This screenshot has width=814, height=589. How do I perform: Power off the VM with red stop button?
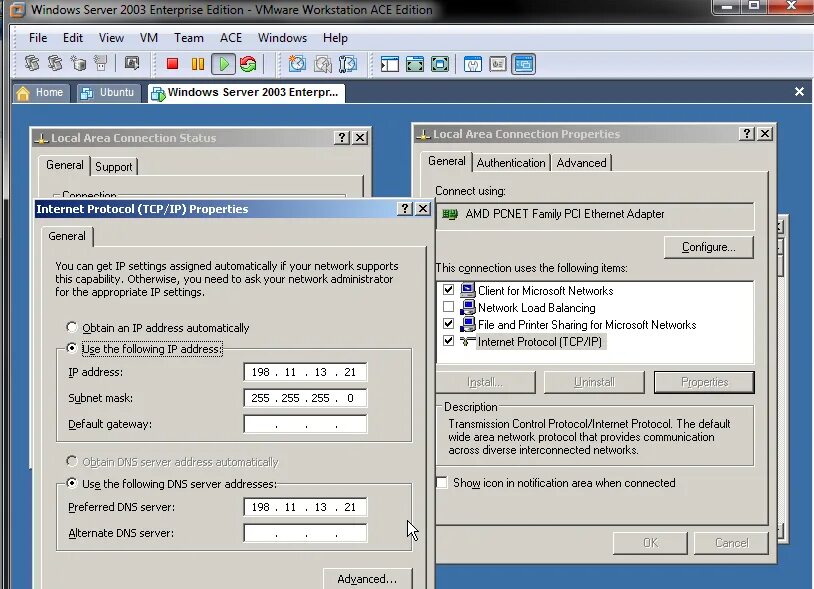[172, 64]
